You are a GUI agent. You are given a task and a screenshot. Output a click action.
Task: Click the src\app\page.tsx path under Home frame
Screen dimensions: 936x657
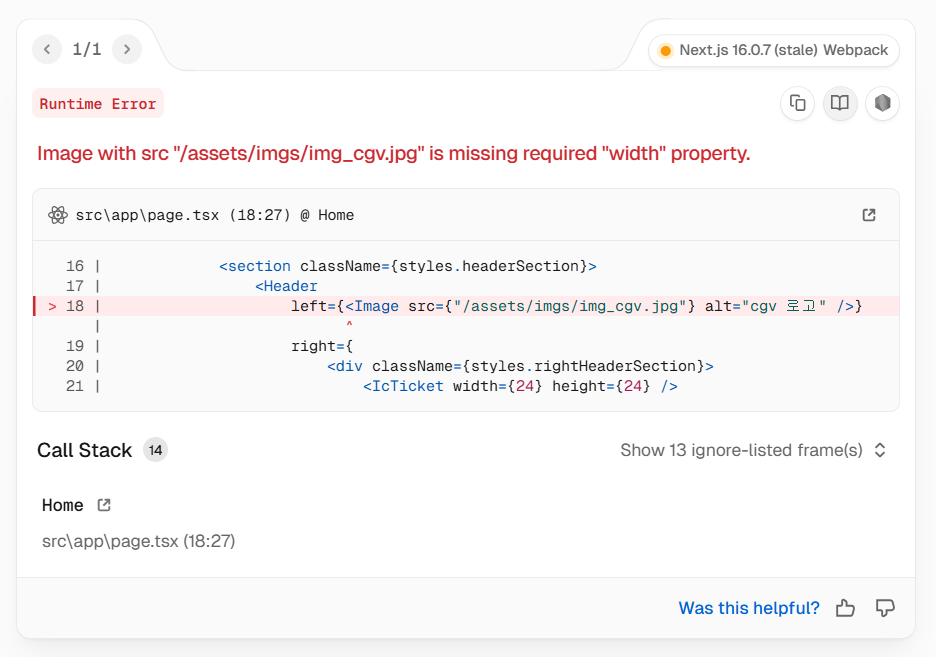pyautogui.click(x=138, y=541)
